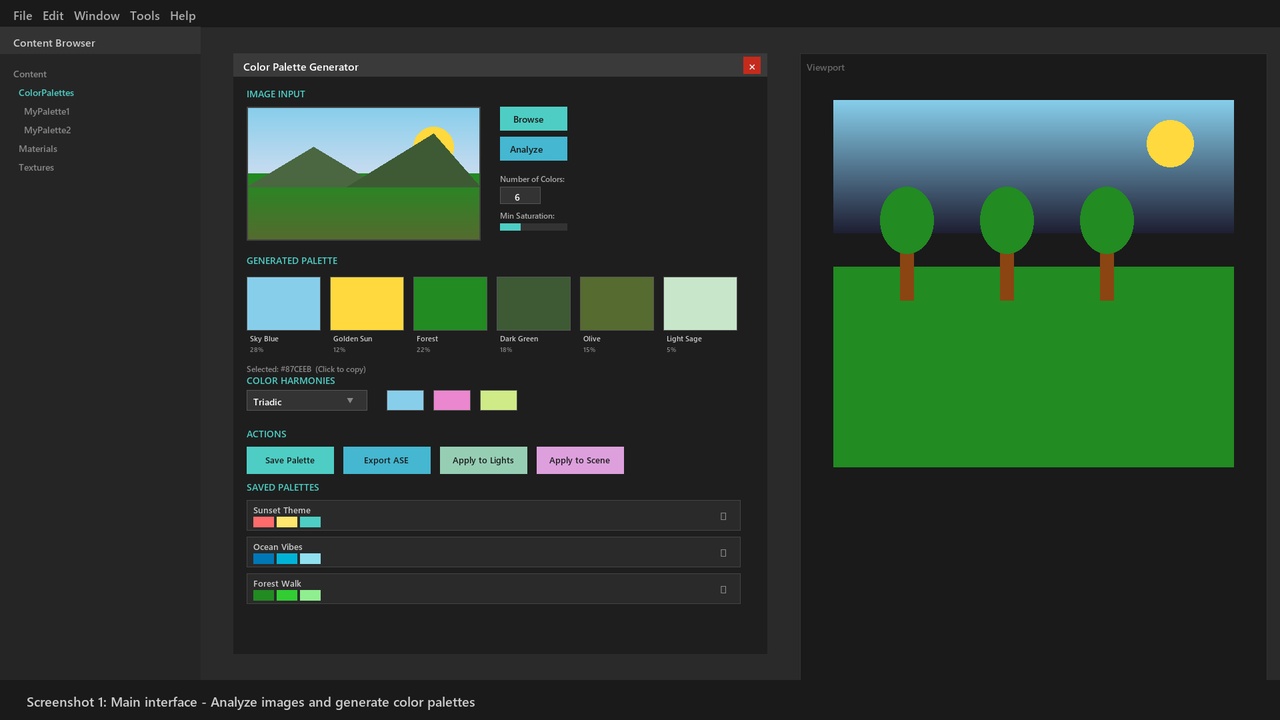The width and height of the screenshot is (1280, 720).
Task: Pick the lime harmony color swatch
Action: coord(498,400)
